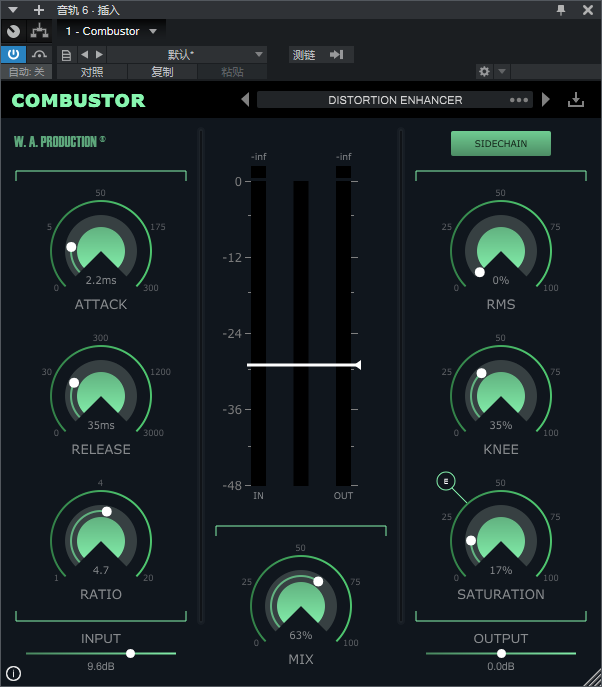Click the 63% mix value
The image size is (602, 687).
(301, 635)
